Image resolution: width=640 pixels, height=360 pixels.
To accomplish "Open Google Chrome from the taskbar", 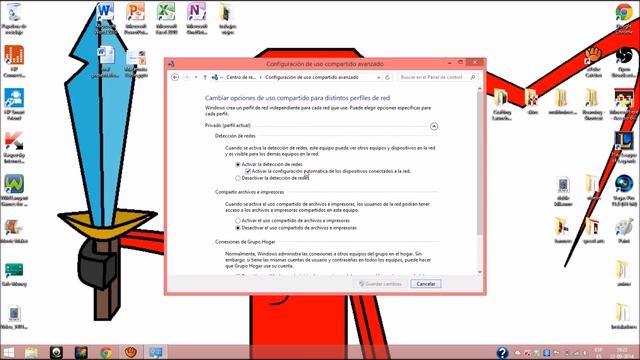I will (x=106, y=352).
